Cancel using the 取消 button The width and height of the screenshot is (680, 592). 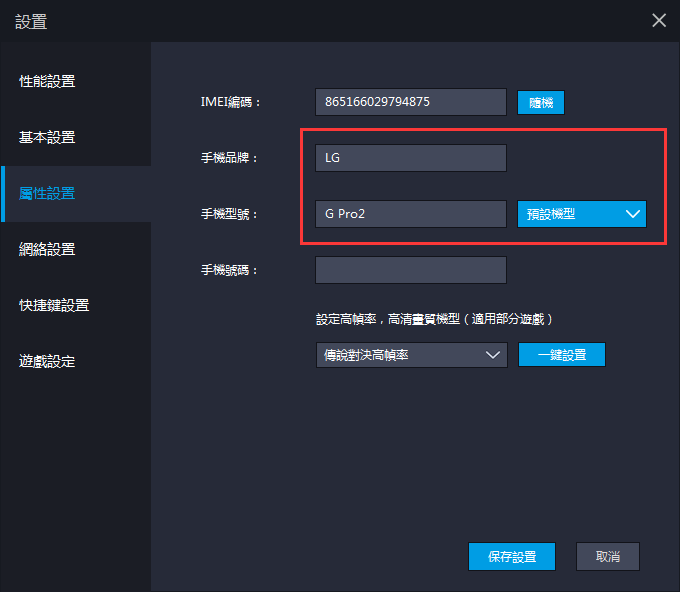tap(608, 557)
